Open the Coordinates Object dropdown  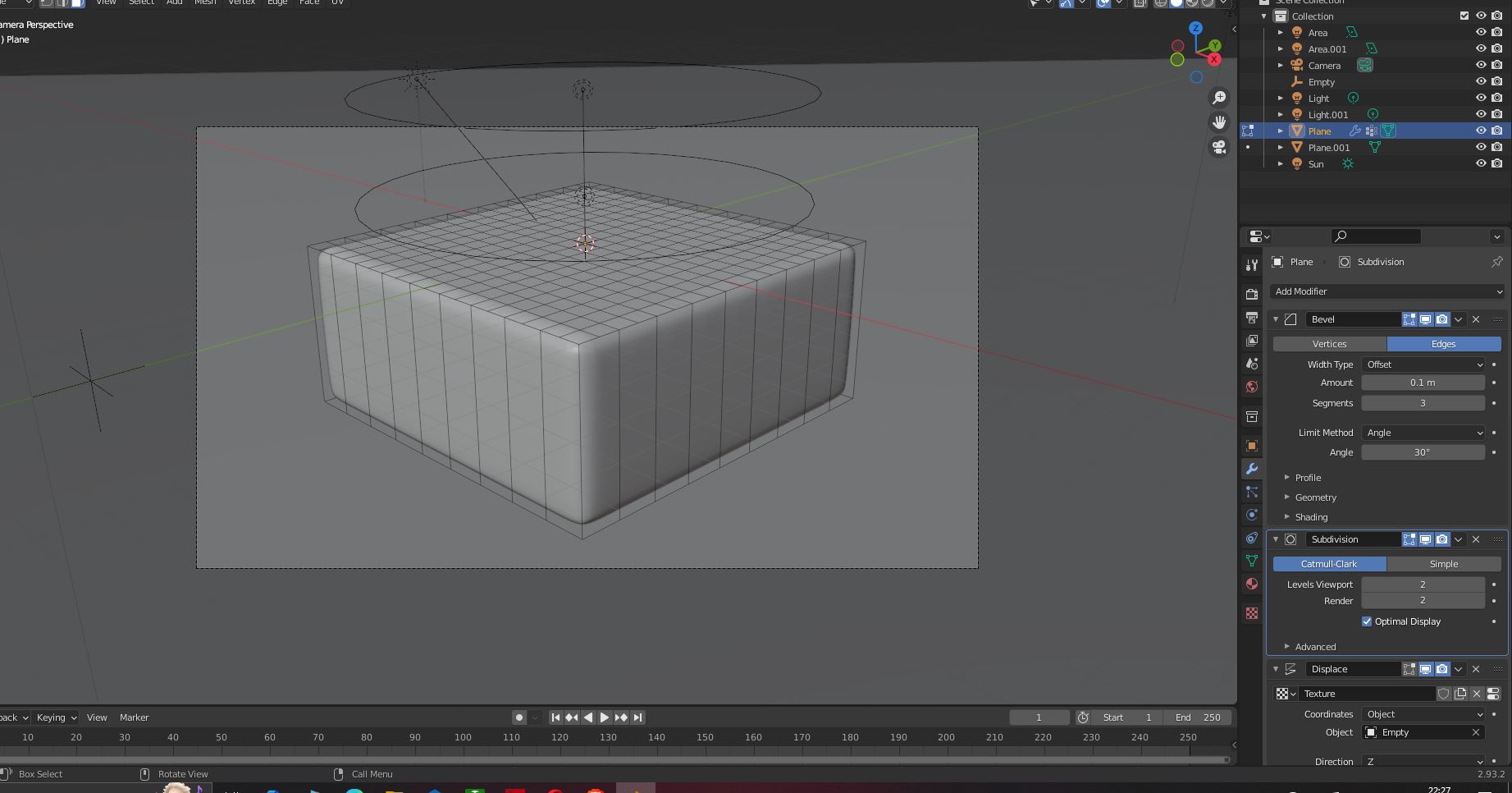pos(1423,714)
